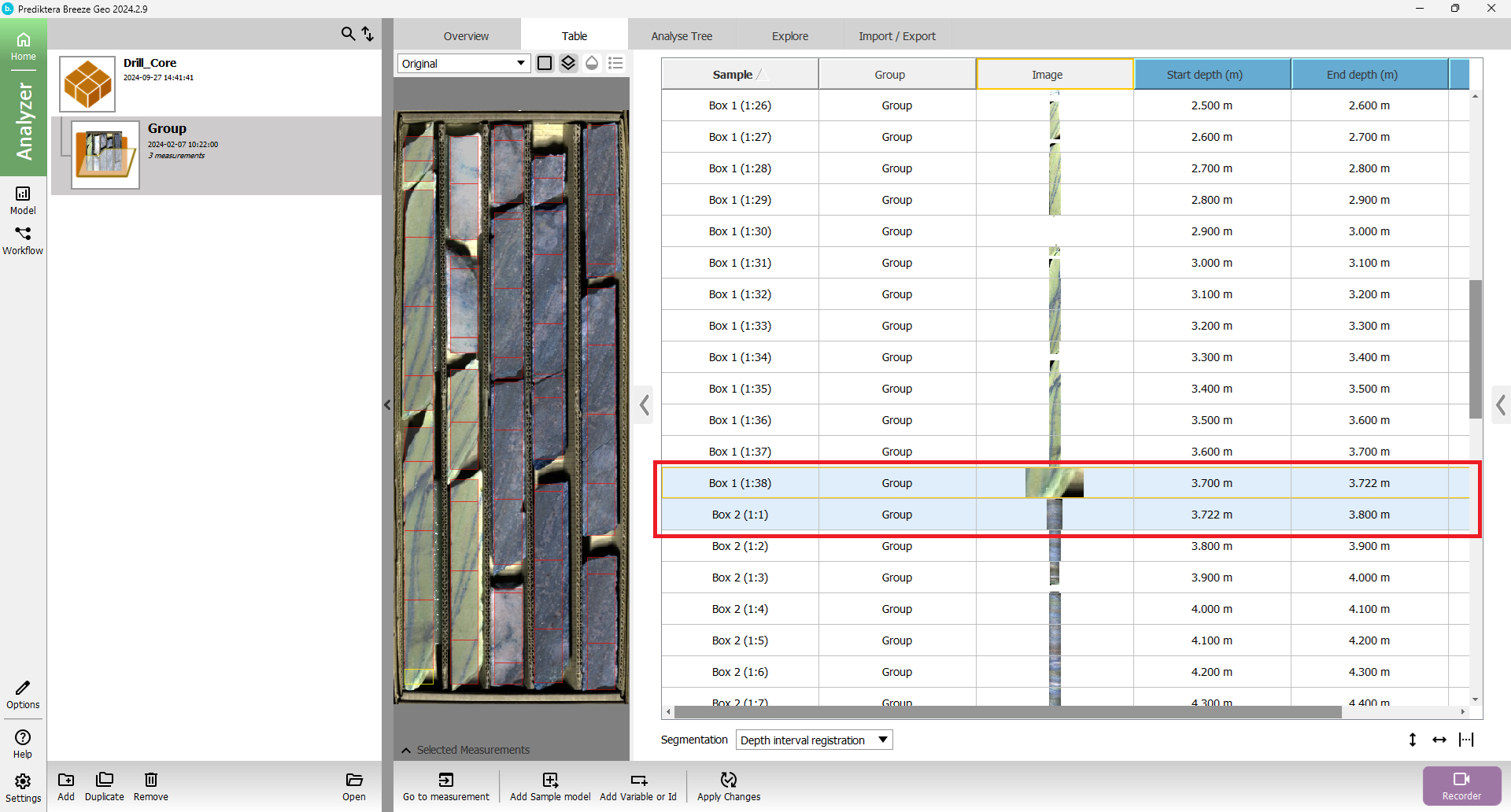Click the Recorder button
1511x812 pixels.
click(1461, 785)
